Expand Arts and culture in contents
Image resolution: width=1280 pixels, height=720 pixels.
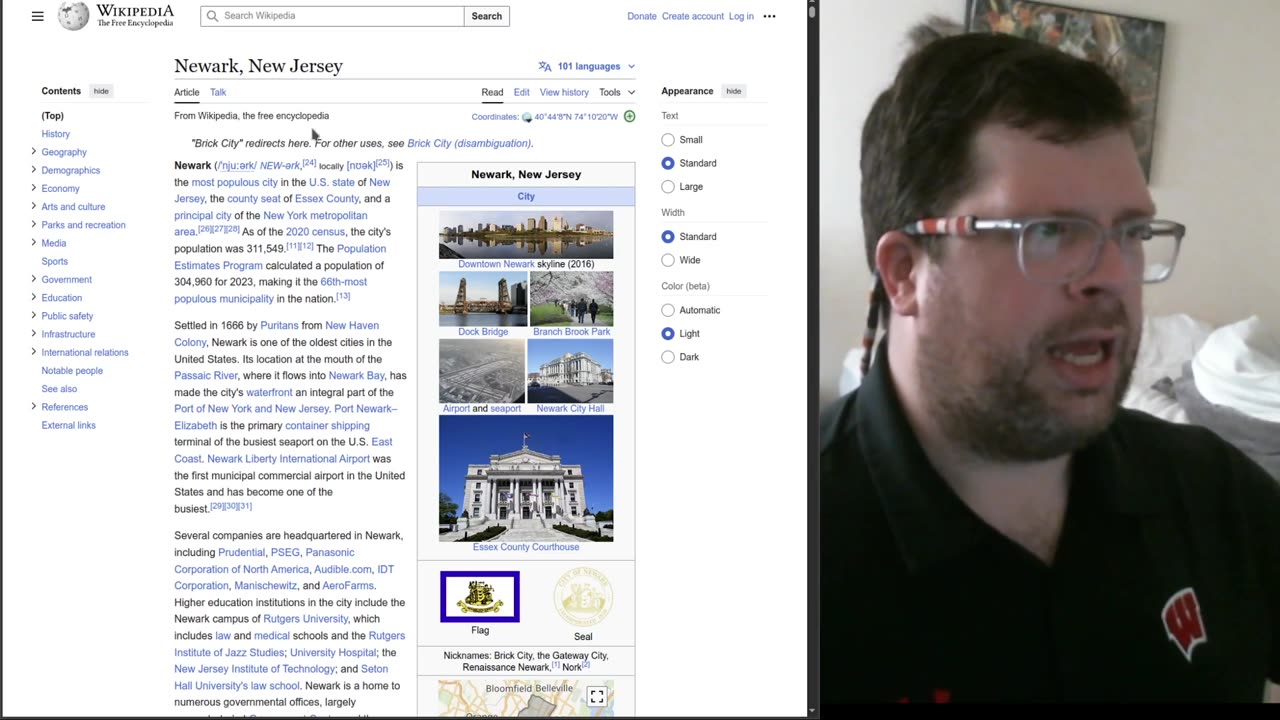pos(33,206)
